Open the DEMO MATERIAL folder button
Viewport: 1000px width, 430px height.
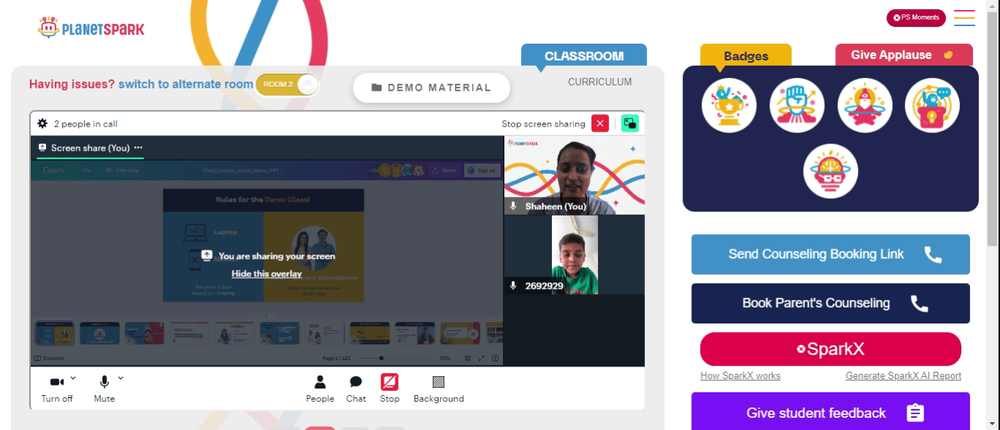pyautogui.click(x=431, y=87)
